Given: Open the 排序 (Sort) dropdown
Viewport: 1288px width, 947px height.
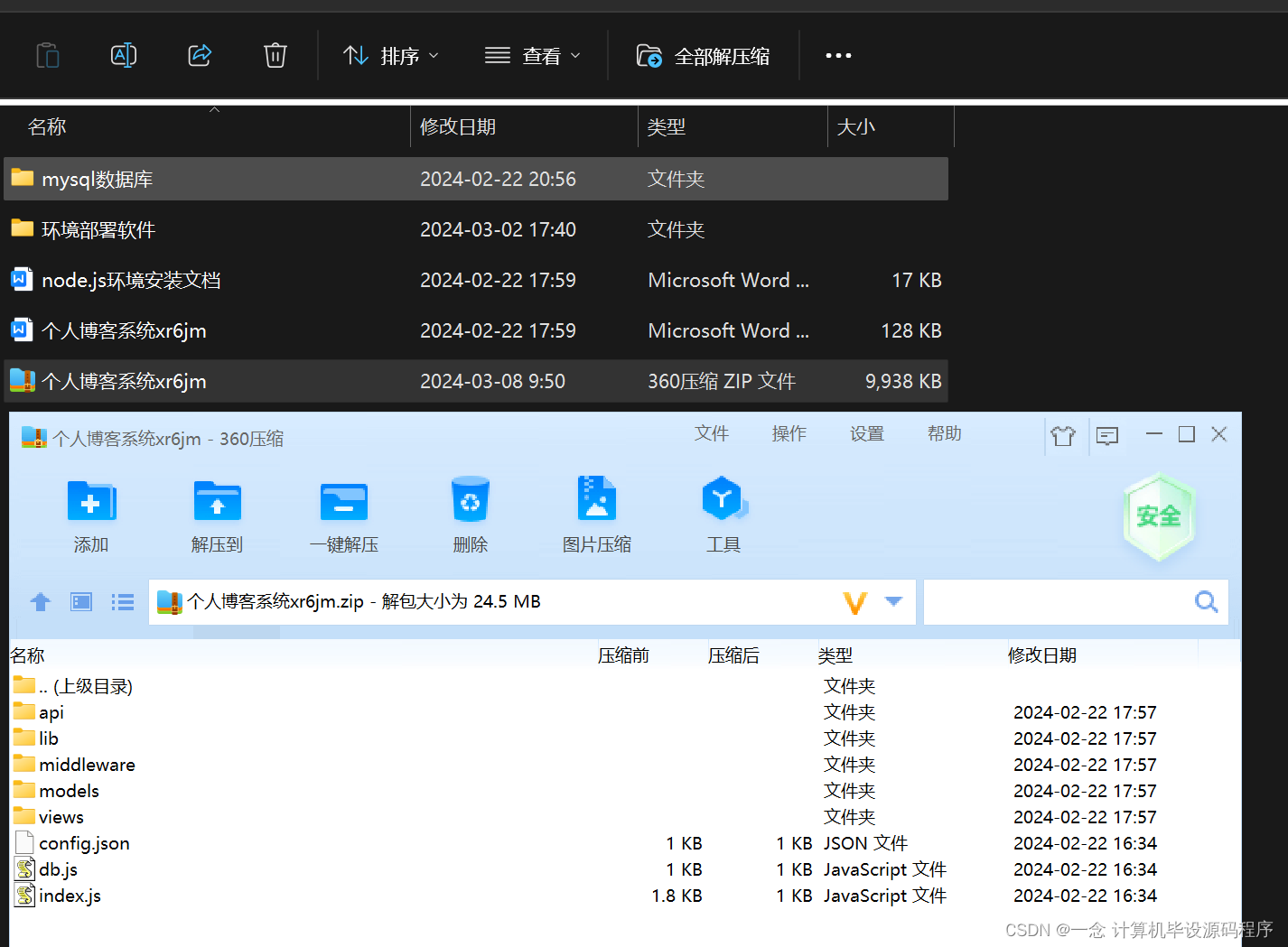Looking at the screenshot, I should tap(391, 55).
